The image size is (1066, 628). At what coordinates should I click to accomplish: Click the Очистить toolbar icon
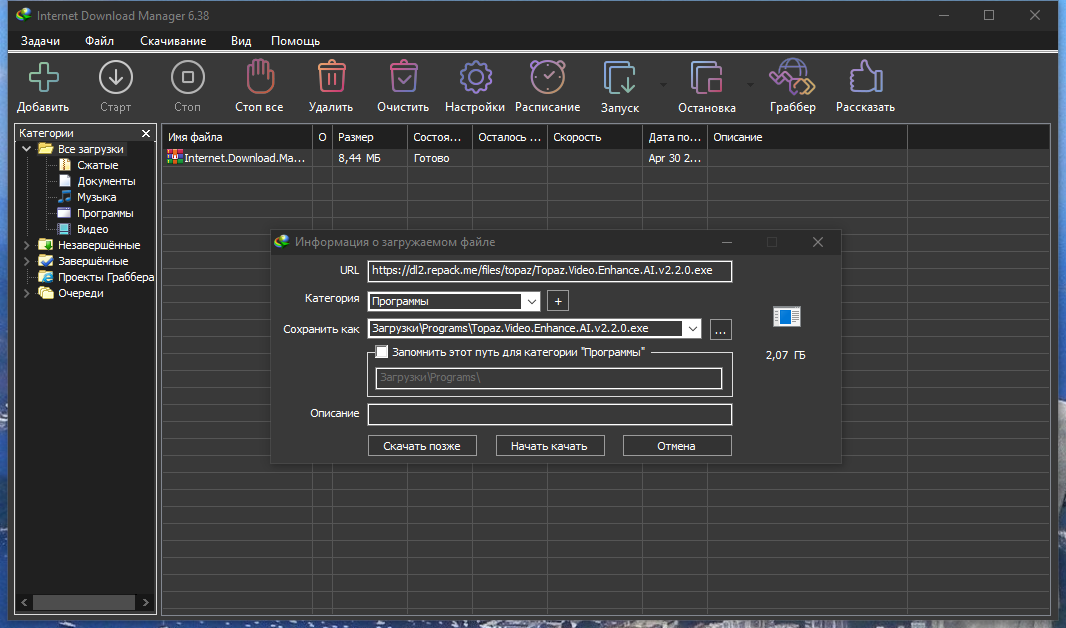(x=403, y=78)
